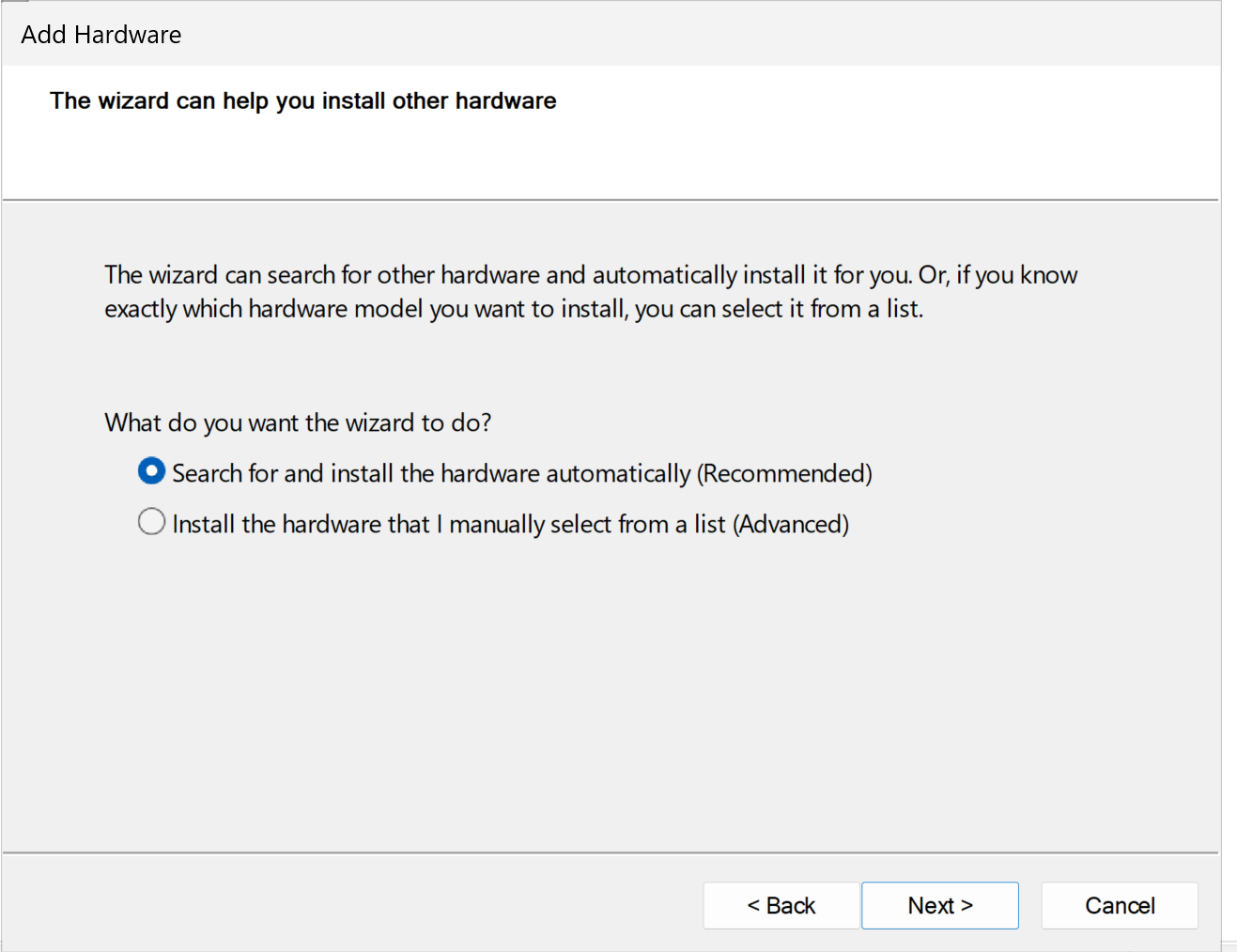Return to previous page with < Back
The width and height of the screenshot is (1237, 952).
[781, 905]
